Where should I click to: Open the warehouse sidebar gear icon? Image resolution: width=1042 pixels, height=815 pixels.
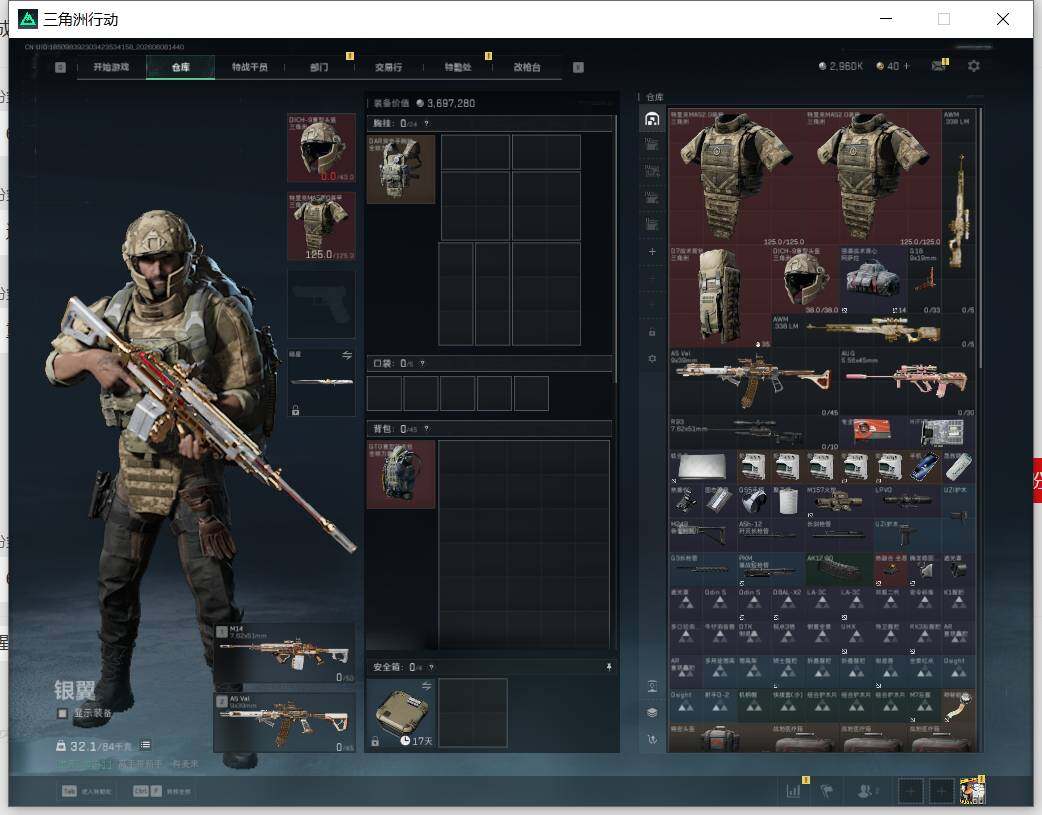(652, 358)
